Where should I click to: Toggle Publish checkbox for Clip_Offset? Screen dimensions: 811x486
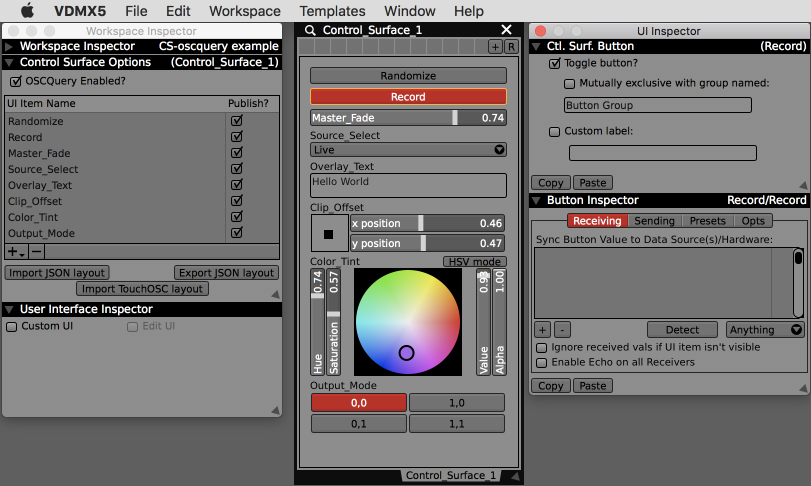point(237,201)
